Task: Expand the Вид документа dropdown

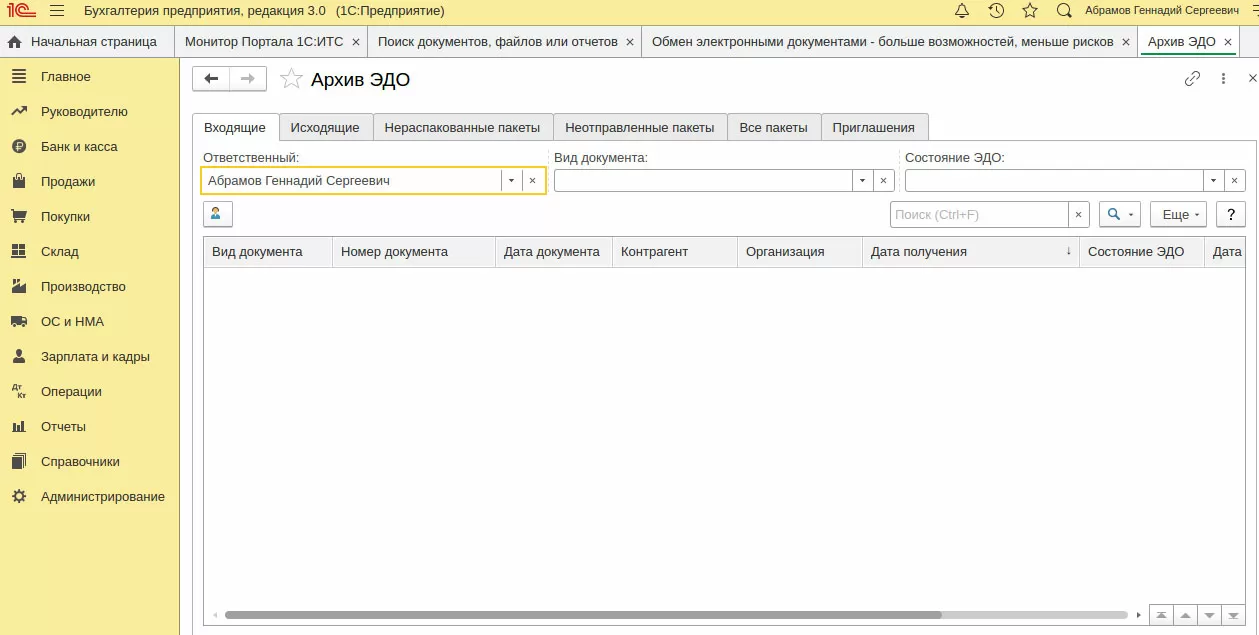Action: tap(863, 181)
